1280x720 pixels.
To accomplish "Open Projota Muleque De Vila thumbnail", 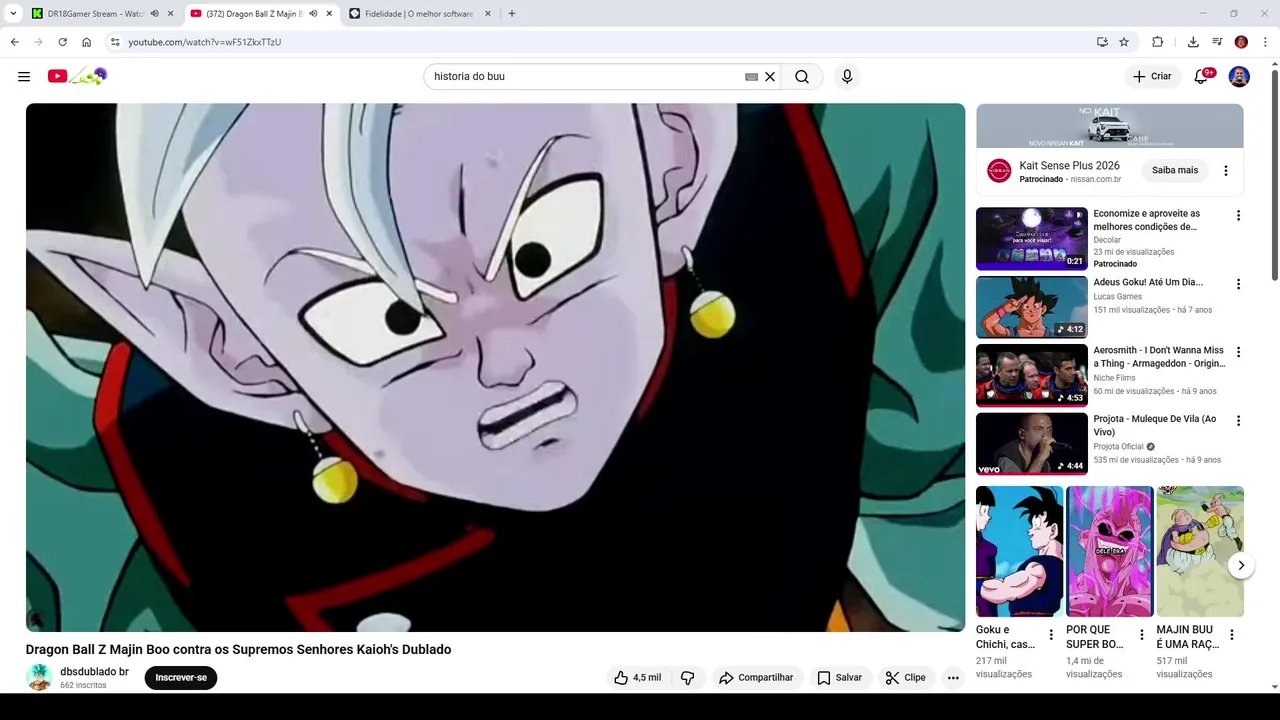I will coord(1032,444).
